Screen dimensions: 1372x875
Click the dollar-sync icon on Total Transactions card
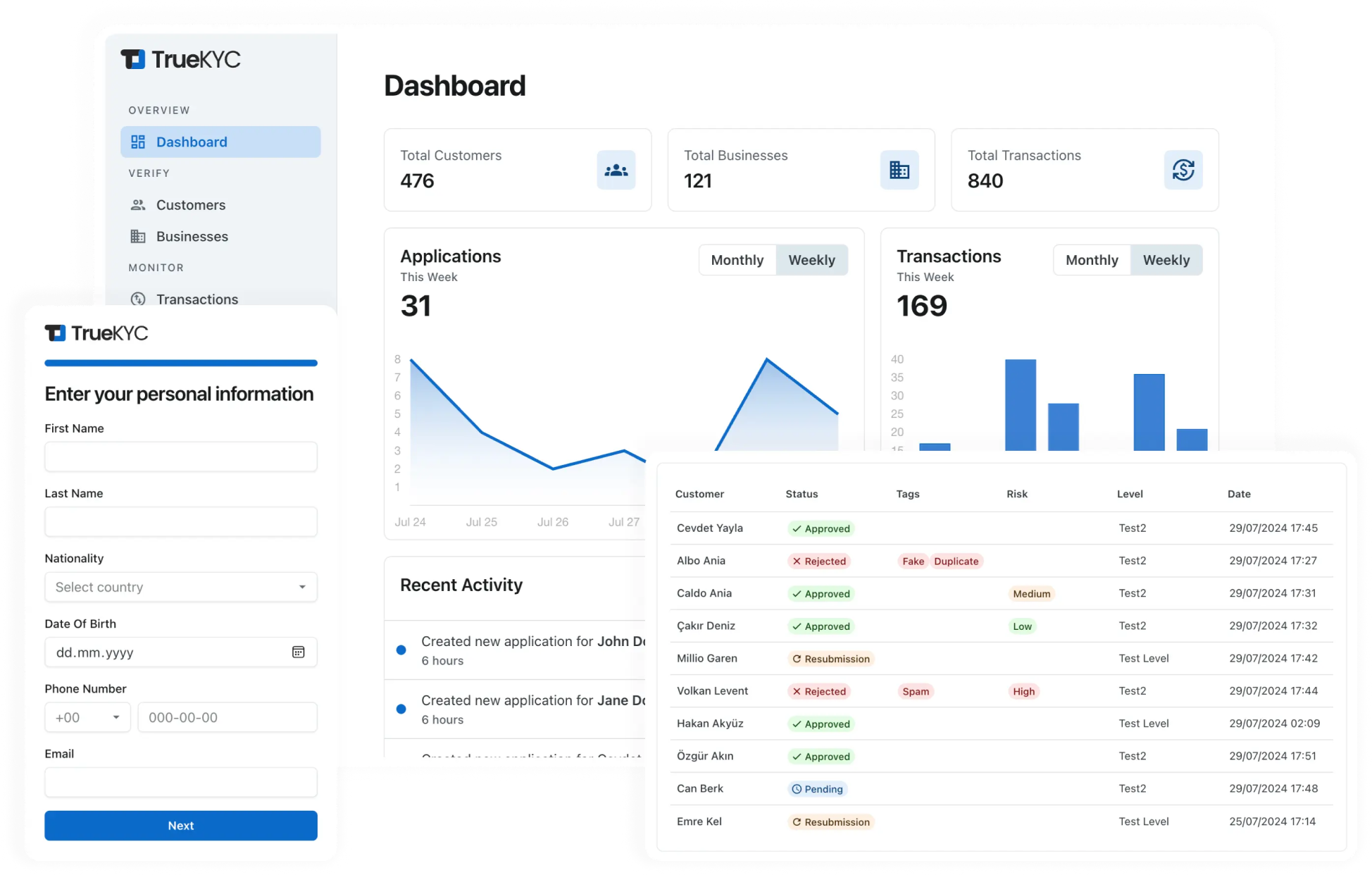(1184, 170)
